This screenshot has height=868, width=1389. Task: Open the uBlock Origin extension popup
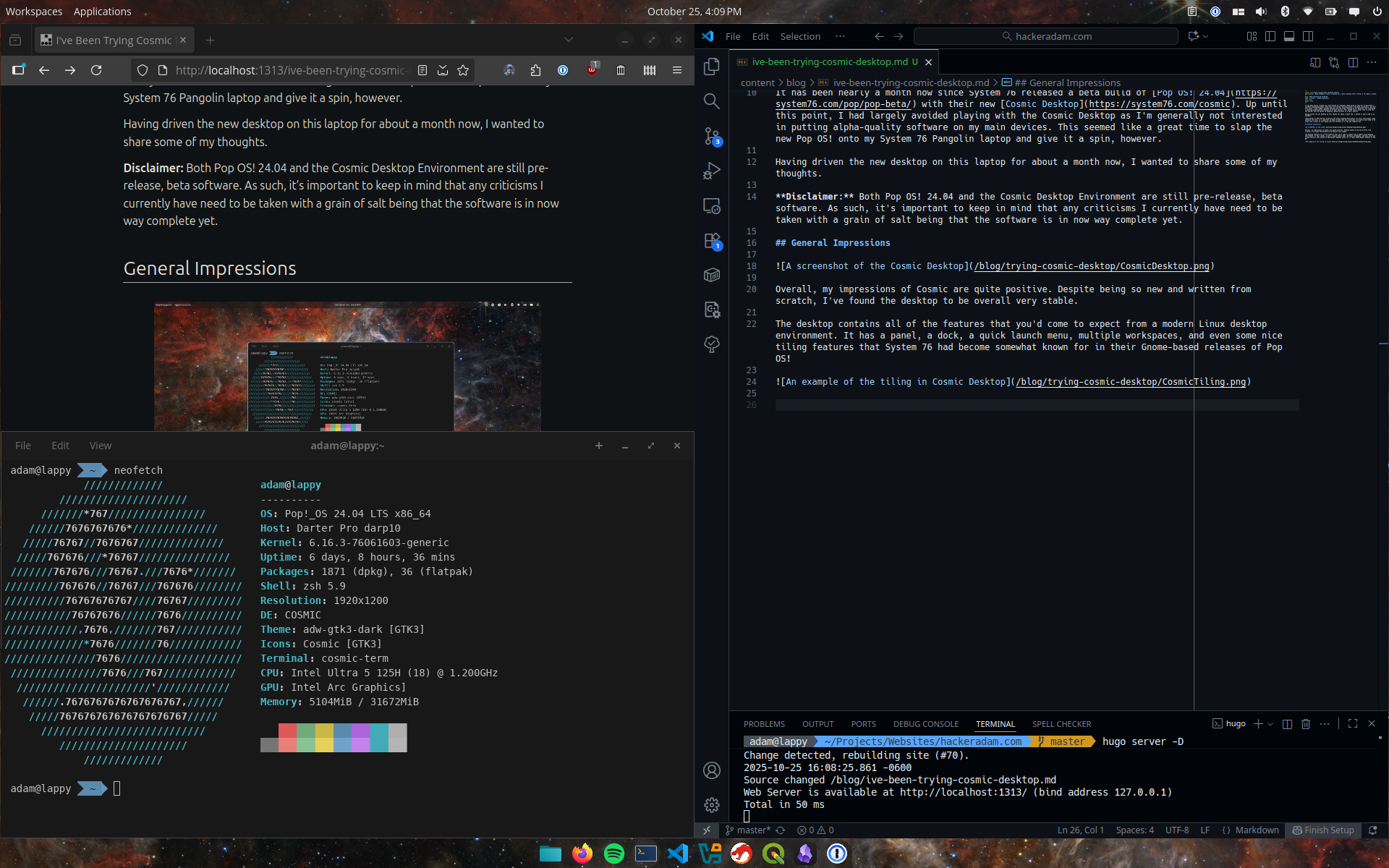pos(592,71)
